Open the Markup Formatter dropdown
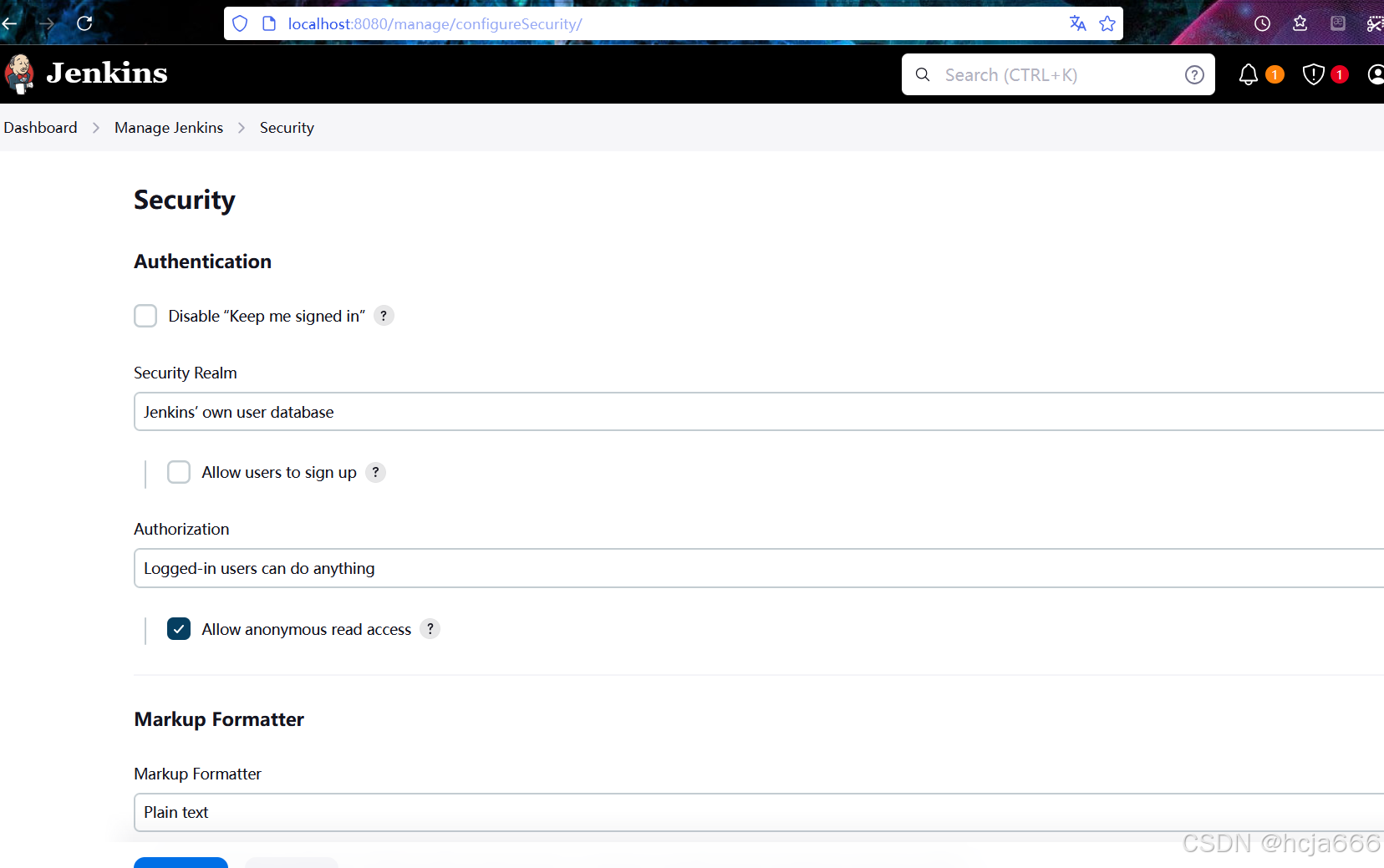Screen dimensions: 1384x868 click(759, 812)
